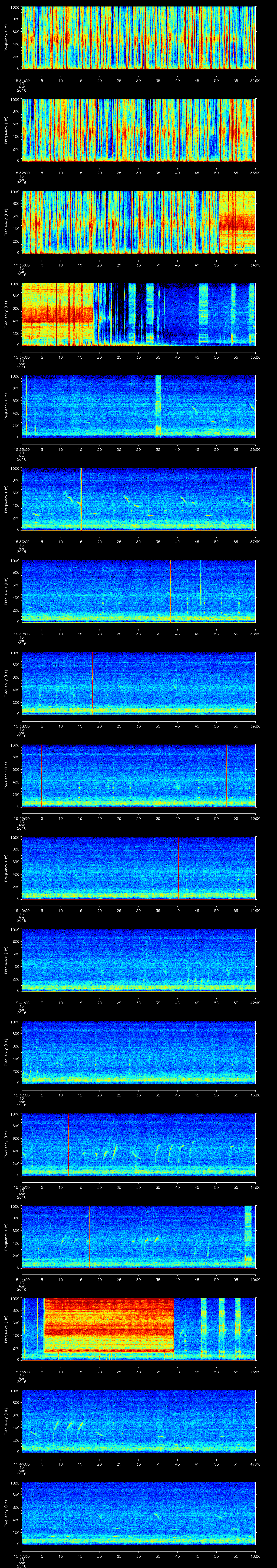
Task: Open the spectrogram panel starting at 15:32:00
Action: pos(138,130)
